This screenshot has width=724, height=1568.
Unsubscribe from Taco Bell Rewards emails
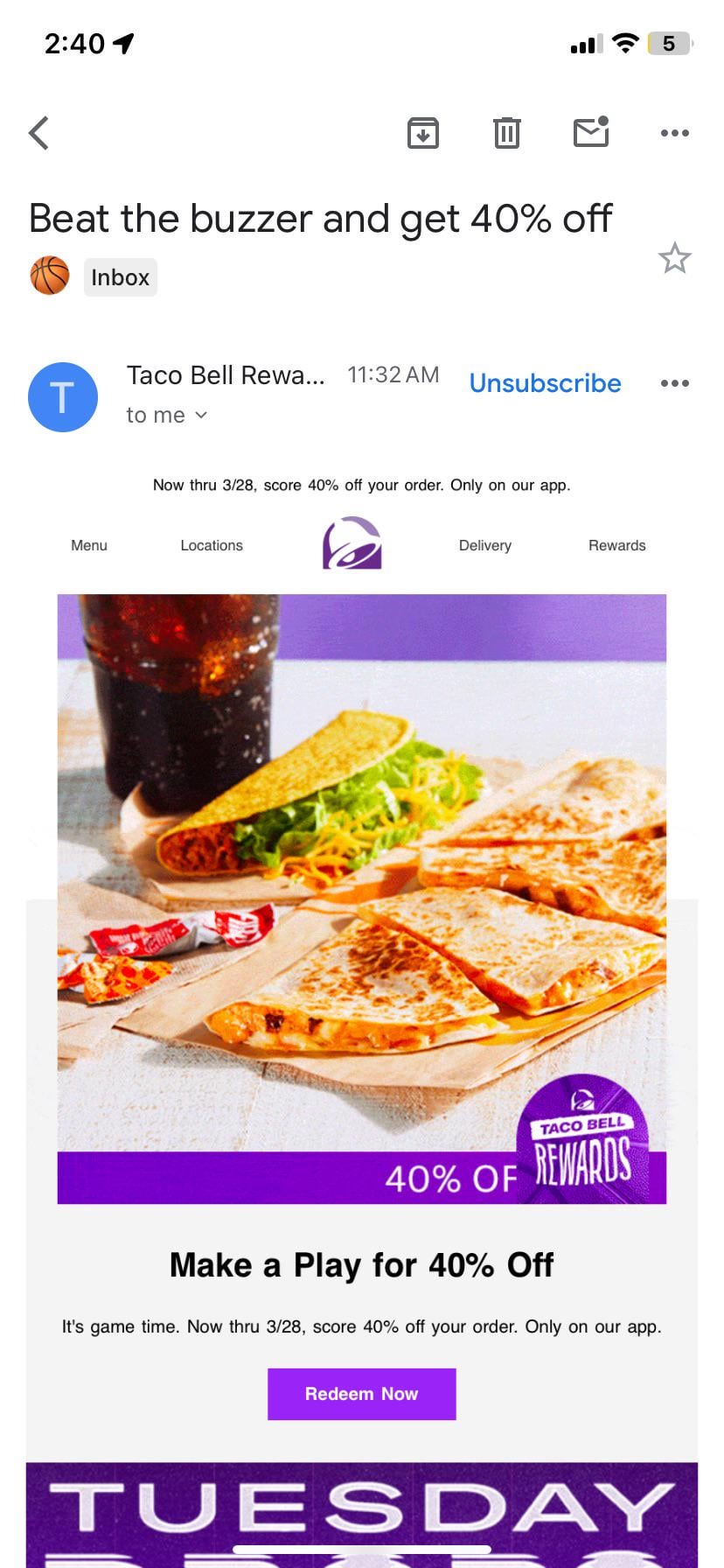pos(546,383)
